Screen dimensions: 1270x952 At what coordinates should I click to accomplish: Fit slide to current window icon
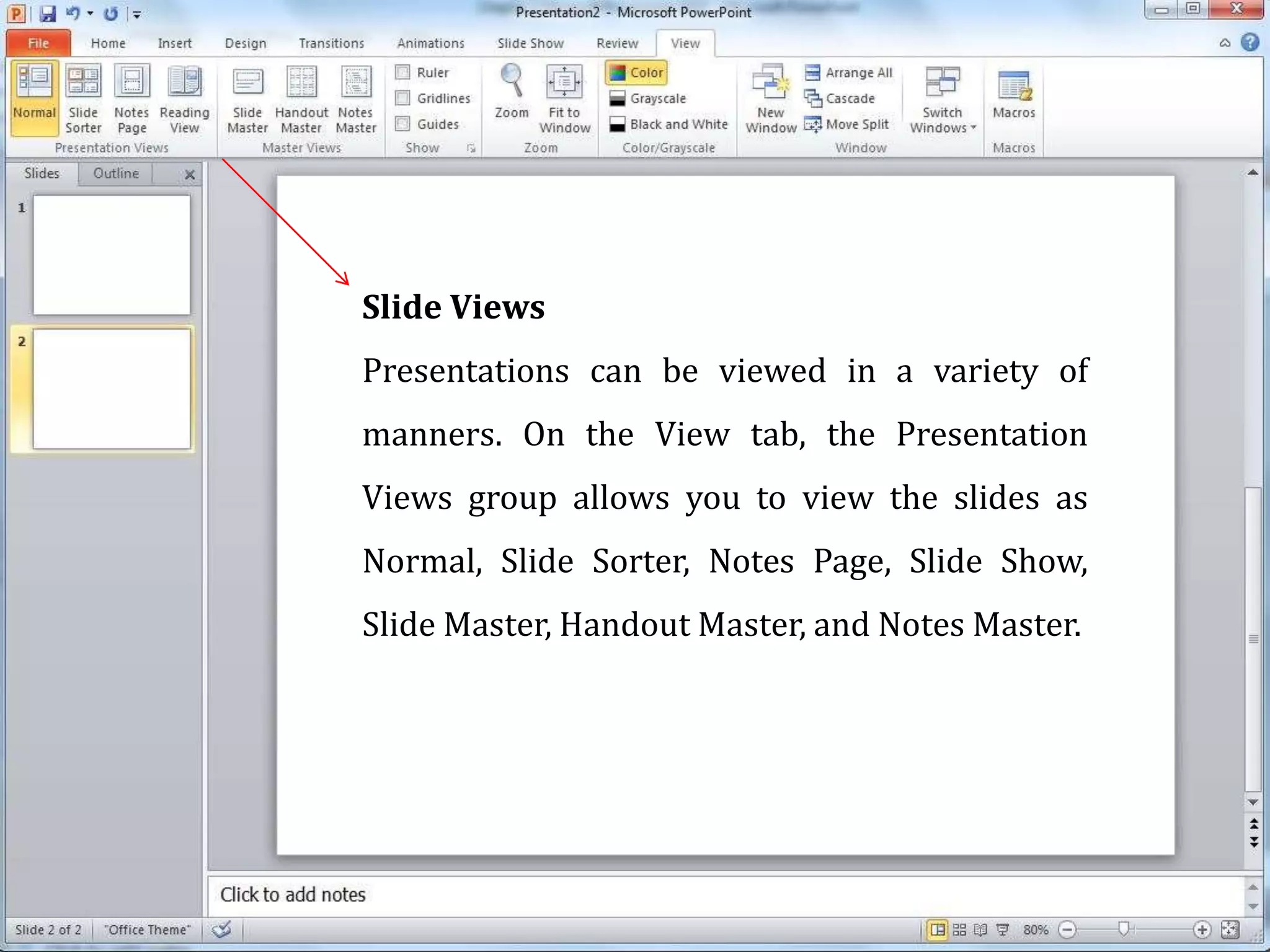tap(1229, 929)
